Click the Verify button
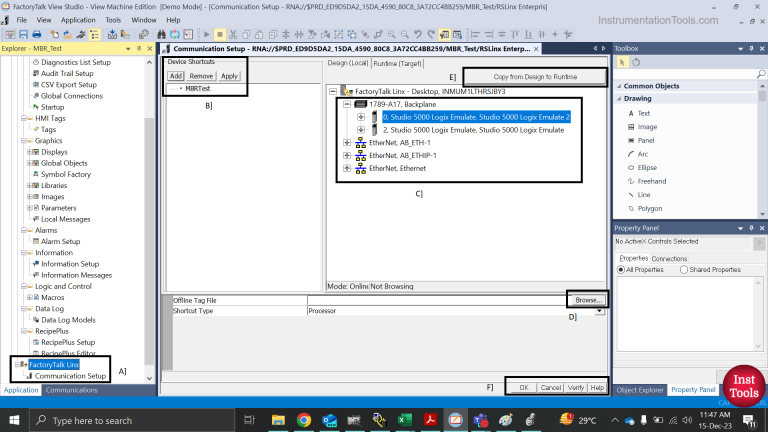768x432 pixels. tap(576, 387)
